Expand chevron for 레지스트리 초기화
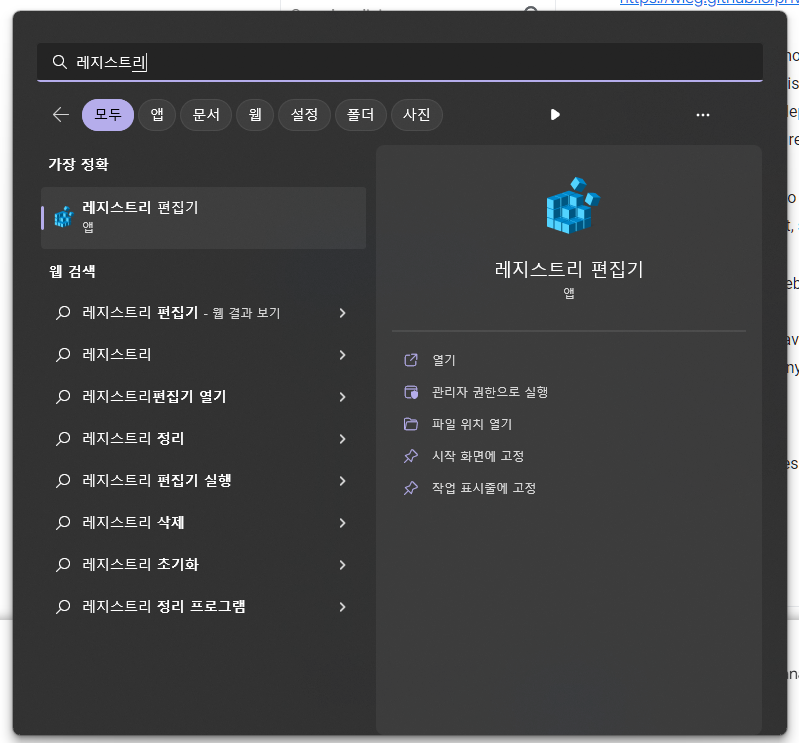This screenshot has height=743, width=799. [342, 565]
